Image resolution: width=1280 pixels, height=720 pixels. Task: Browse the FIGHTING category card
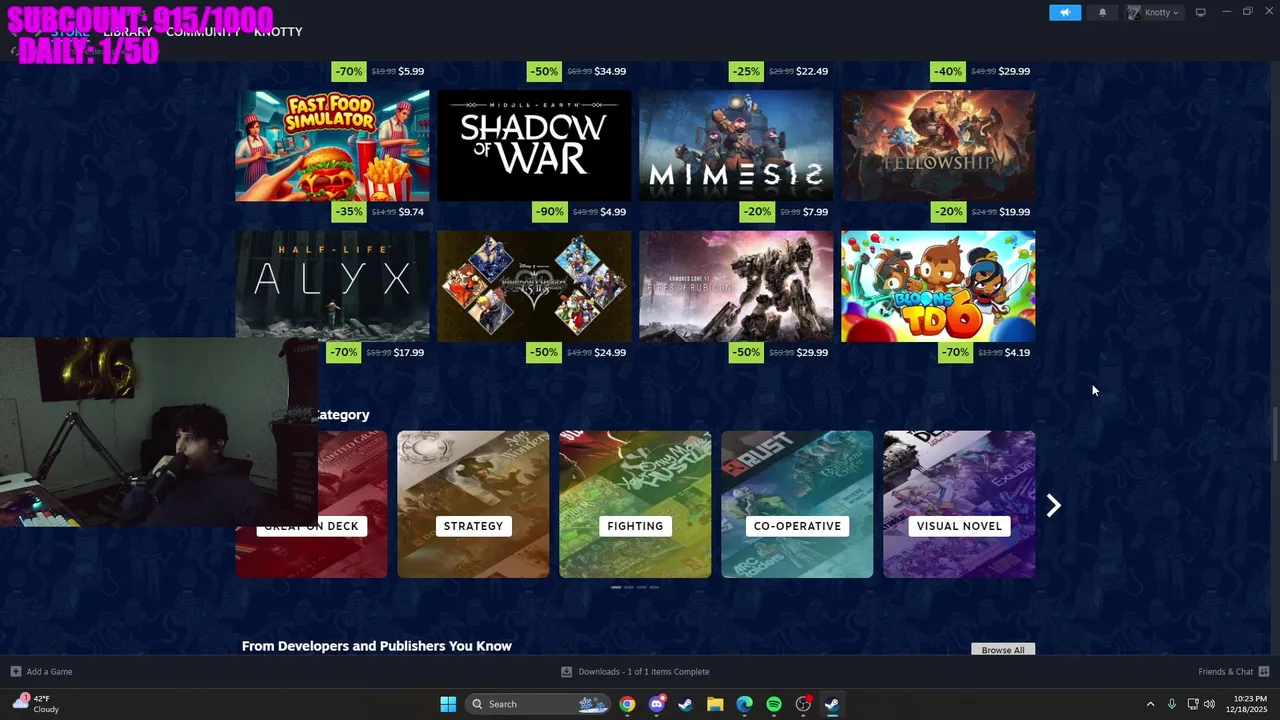(x=635, y=504)
